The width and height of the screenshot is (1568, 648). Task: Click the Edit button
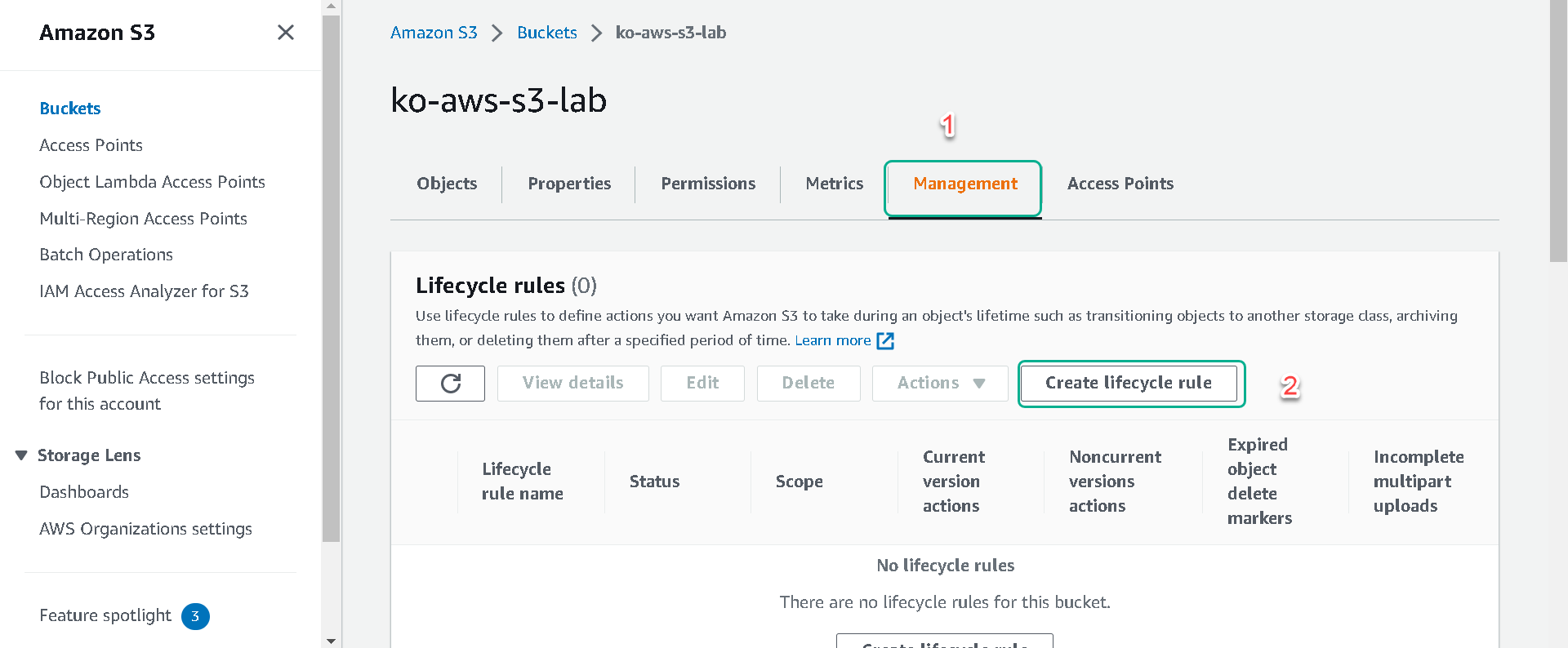coord(702,383)
